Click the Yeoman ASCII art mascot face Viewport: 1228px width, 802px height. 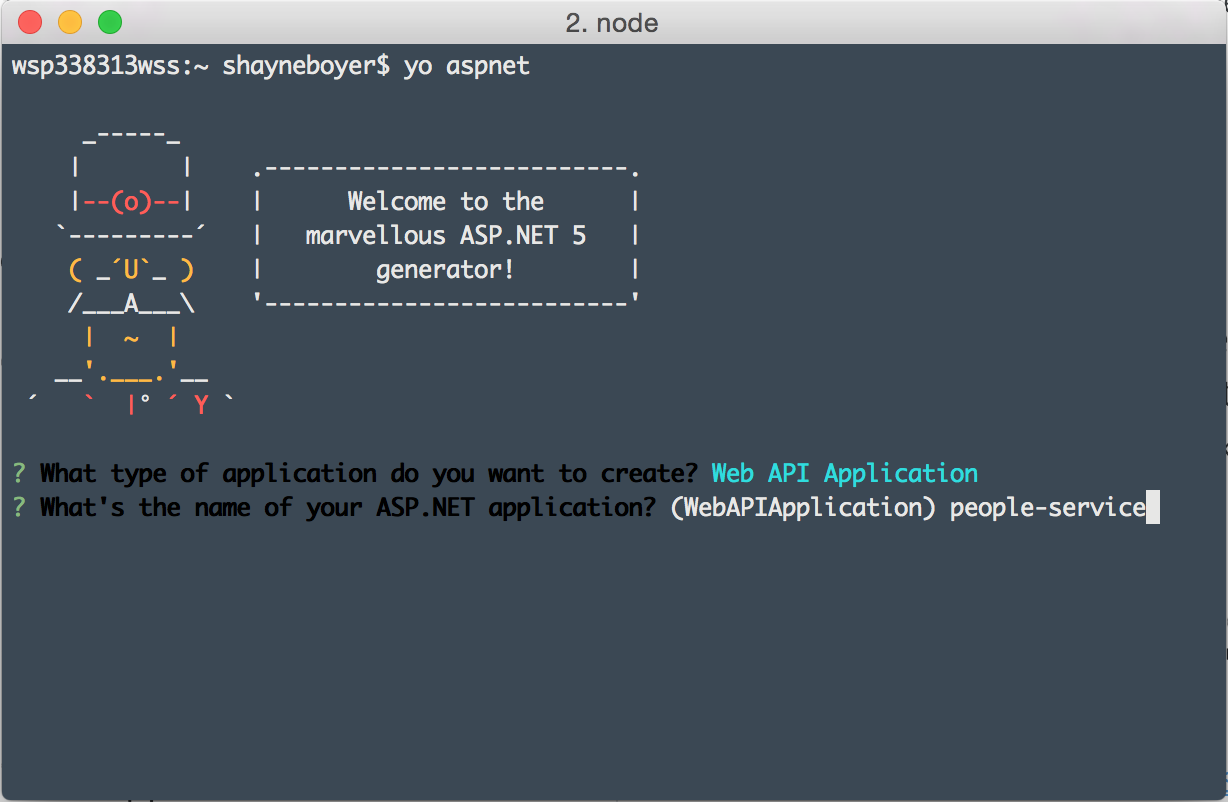tap(131, 270)
